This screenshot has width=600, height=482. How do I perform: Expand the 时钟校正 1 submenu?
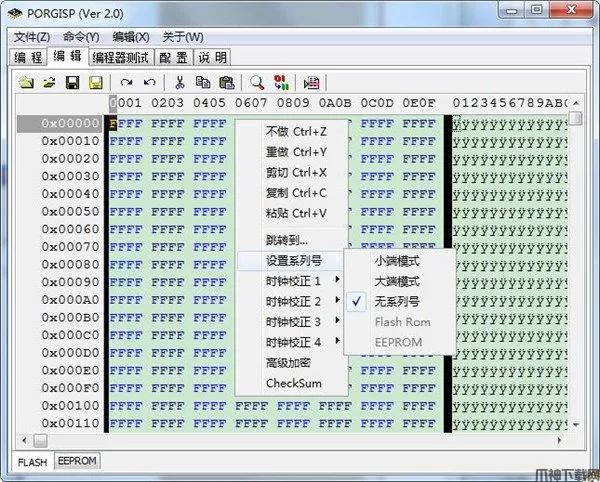point(292,281)
